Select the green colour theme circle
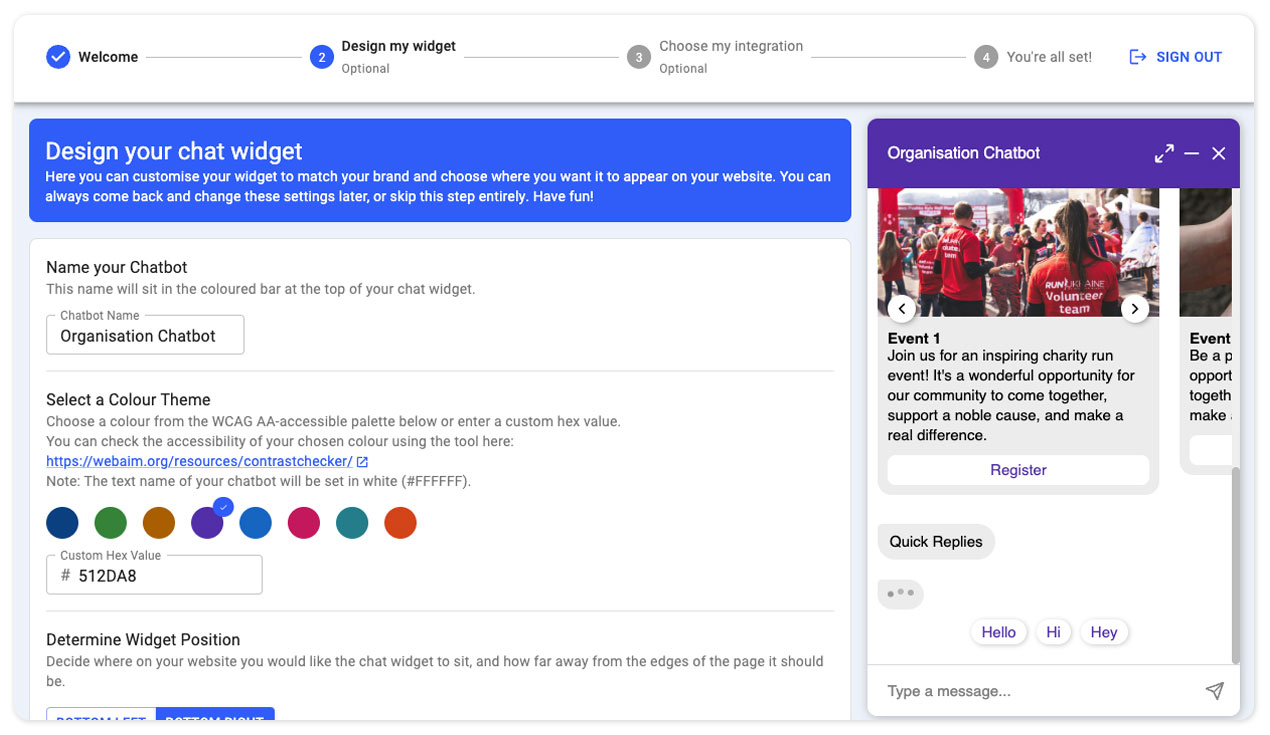This screenshot has height=735, width=1270. coord(110,522)
